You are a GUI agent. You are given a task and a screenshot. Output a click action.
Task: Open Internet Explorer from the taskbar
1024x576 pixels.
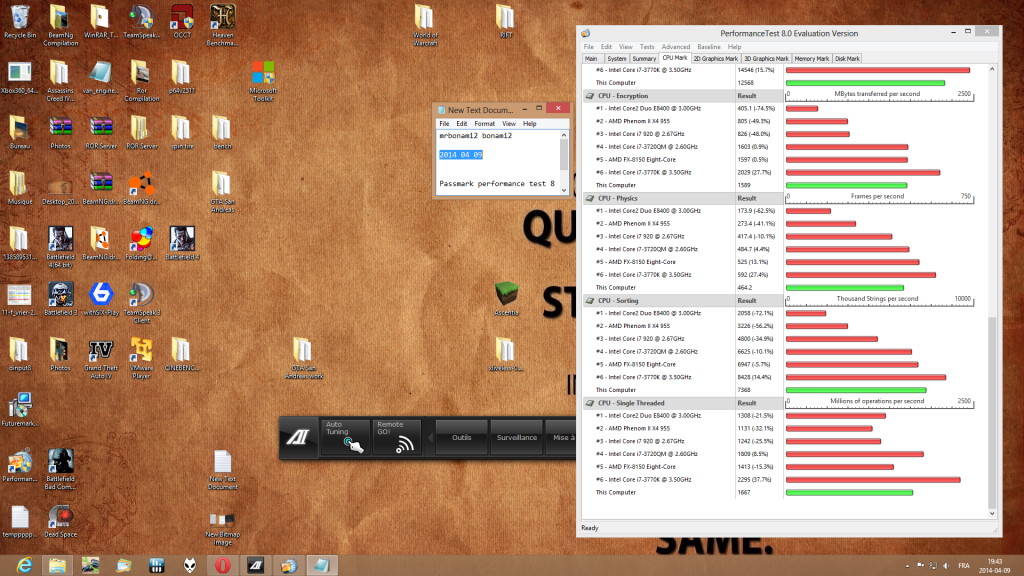(24, 566)
